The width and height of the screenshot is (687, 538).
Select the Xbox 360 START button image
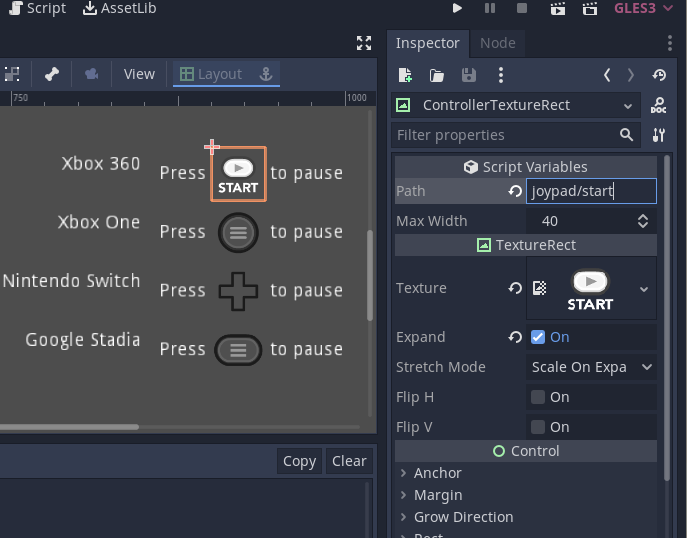tap(238, 174)
